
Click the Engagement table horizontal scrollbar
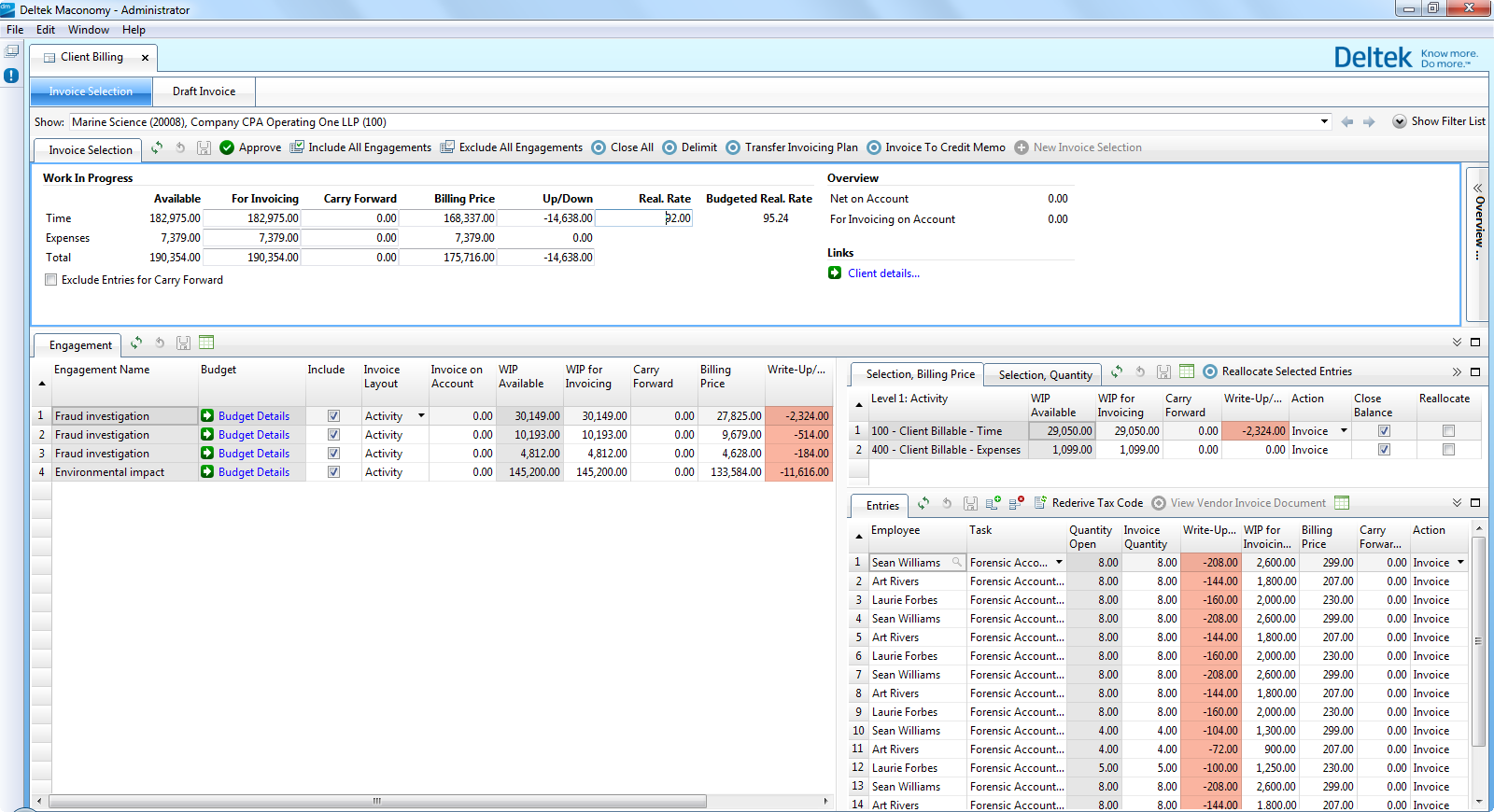(x=377, y=801)
